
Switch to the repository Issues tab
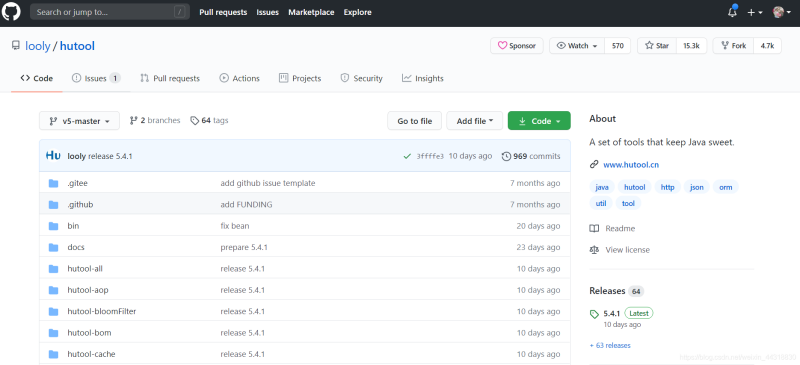coord(96,78)
